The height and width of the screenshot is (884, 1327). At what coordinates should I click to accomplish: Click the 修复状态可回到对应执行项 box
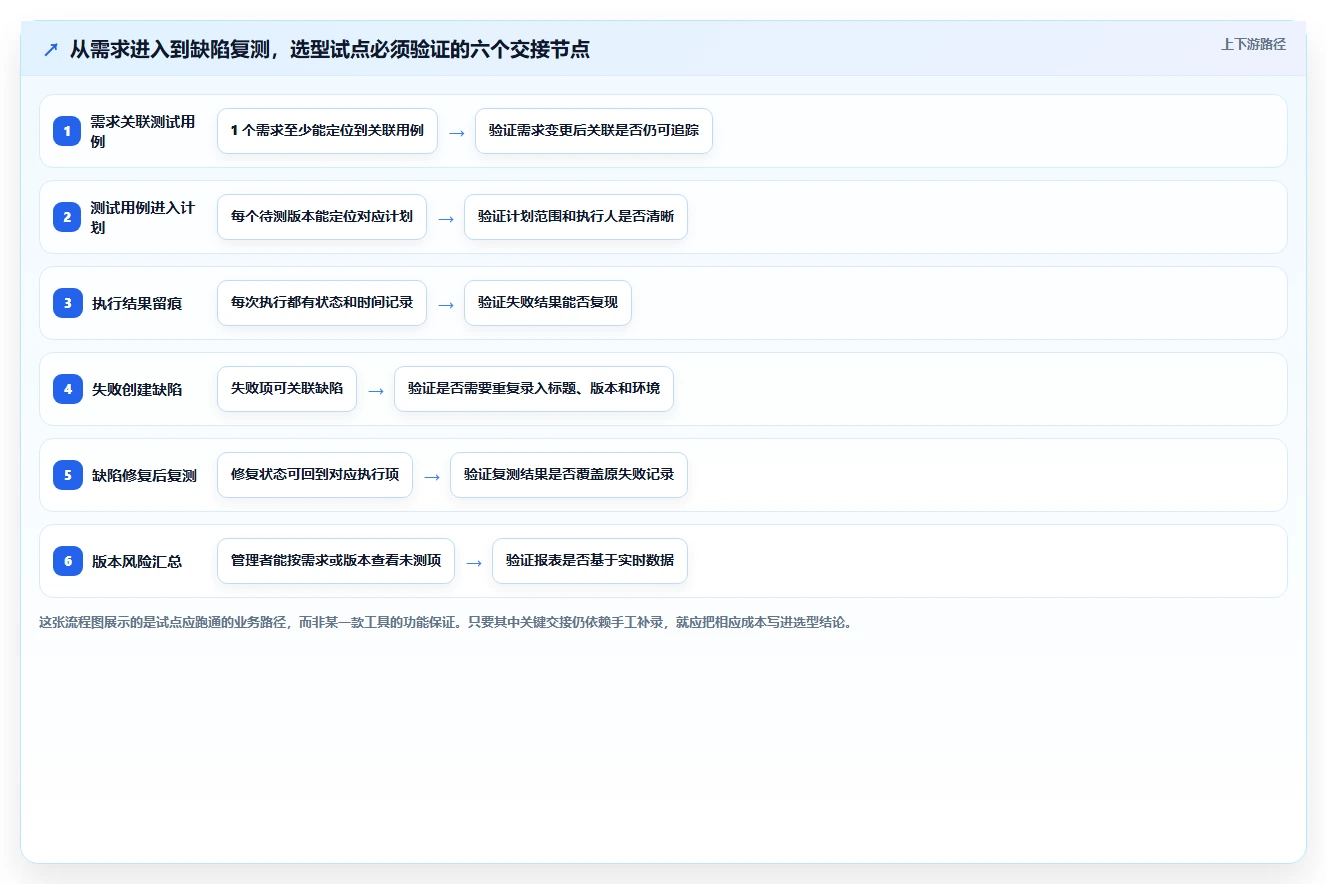click(315, 475)
